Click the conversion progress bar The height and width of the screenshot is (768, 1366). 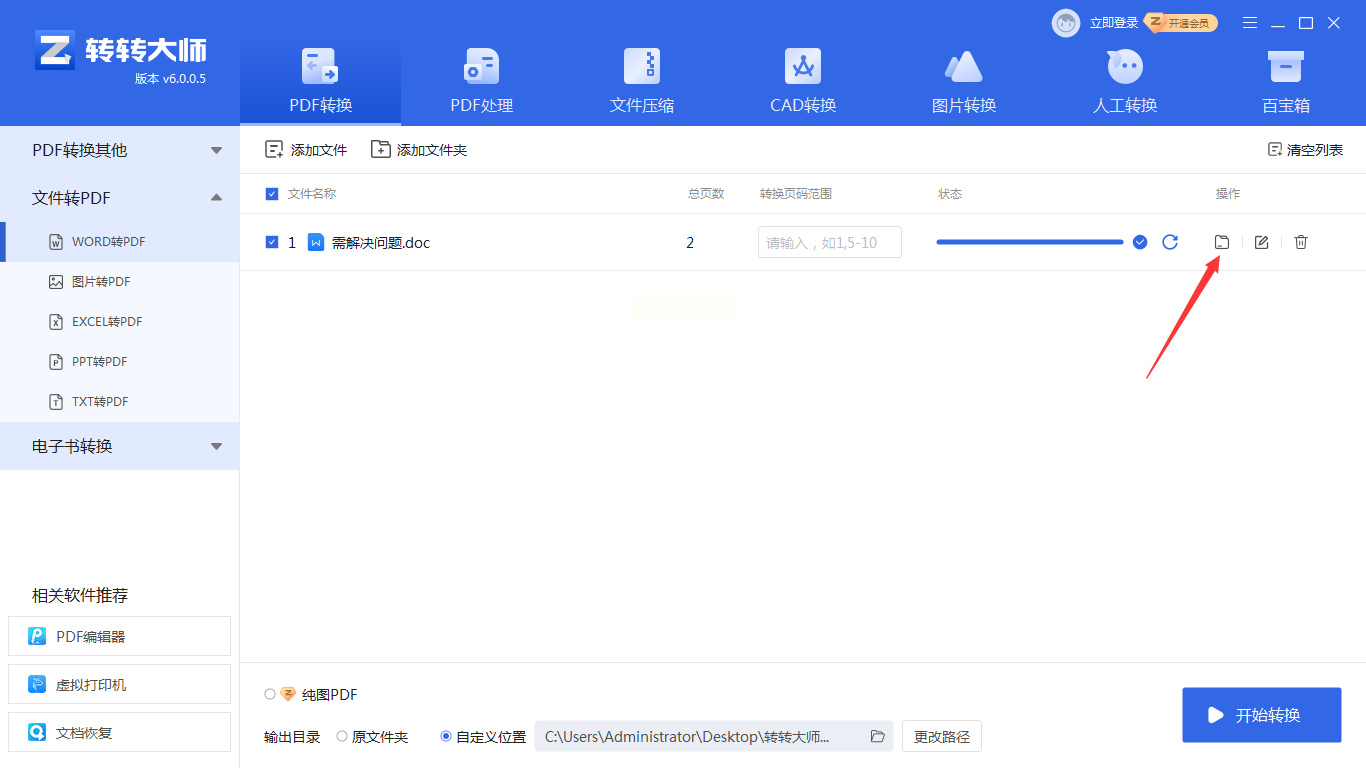(1030, 242)
